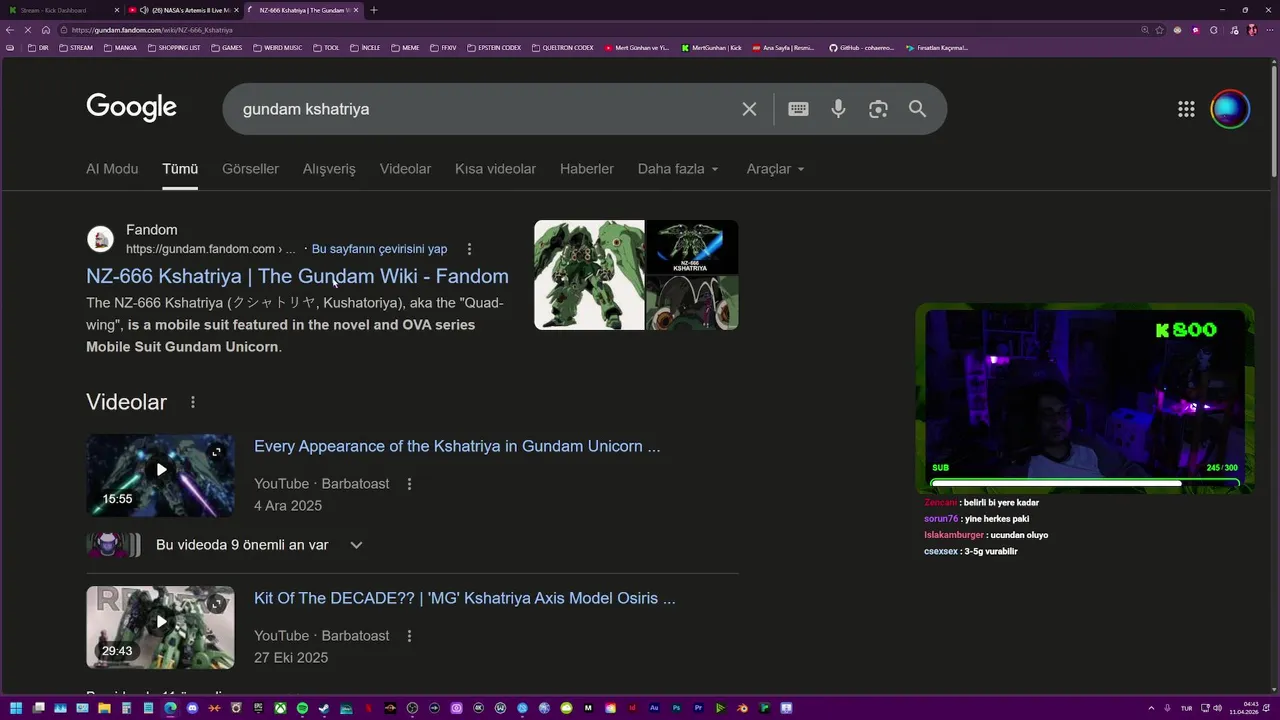Open the Araçlar tools dropdown
Image resolution: width=1280 pixels, height=720 pixels.
point(776,169)
